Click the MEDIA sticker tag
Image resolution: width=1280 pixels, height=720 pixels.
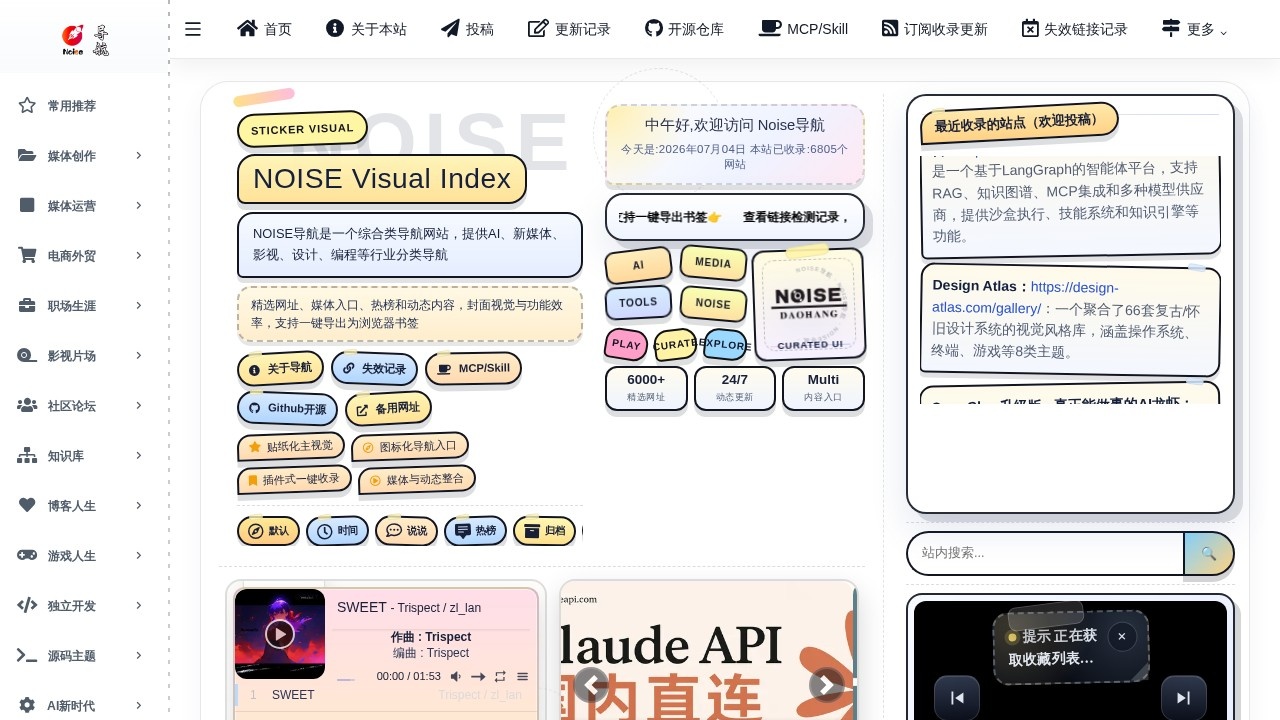713,263
